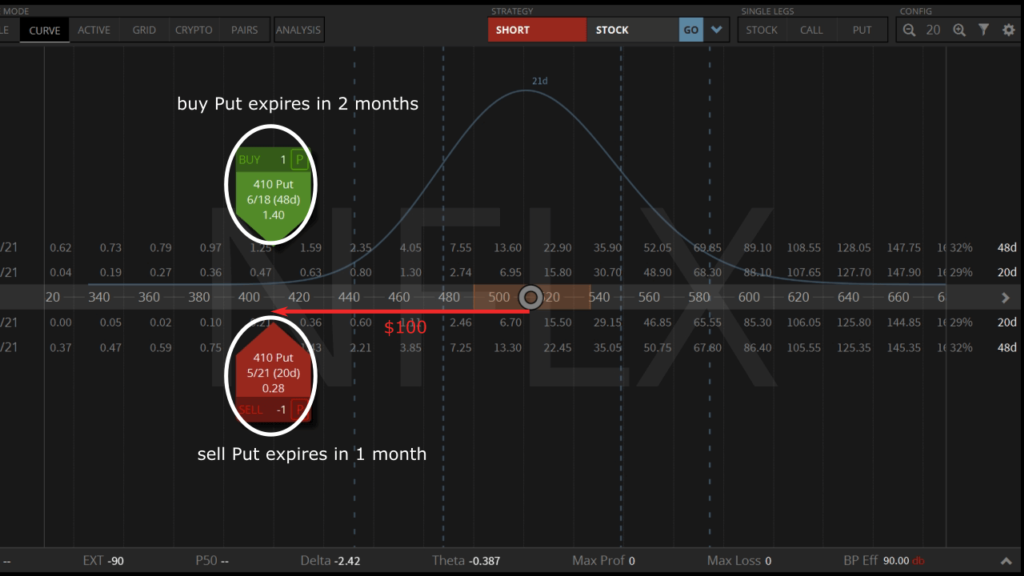This screenshot has height=576, width=1024.
Task: Add a single-leg PUT
Action: coord(861,30)
